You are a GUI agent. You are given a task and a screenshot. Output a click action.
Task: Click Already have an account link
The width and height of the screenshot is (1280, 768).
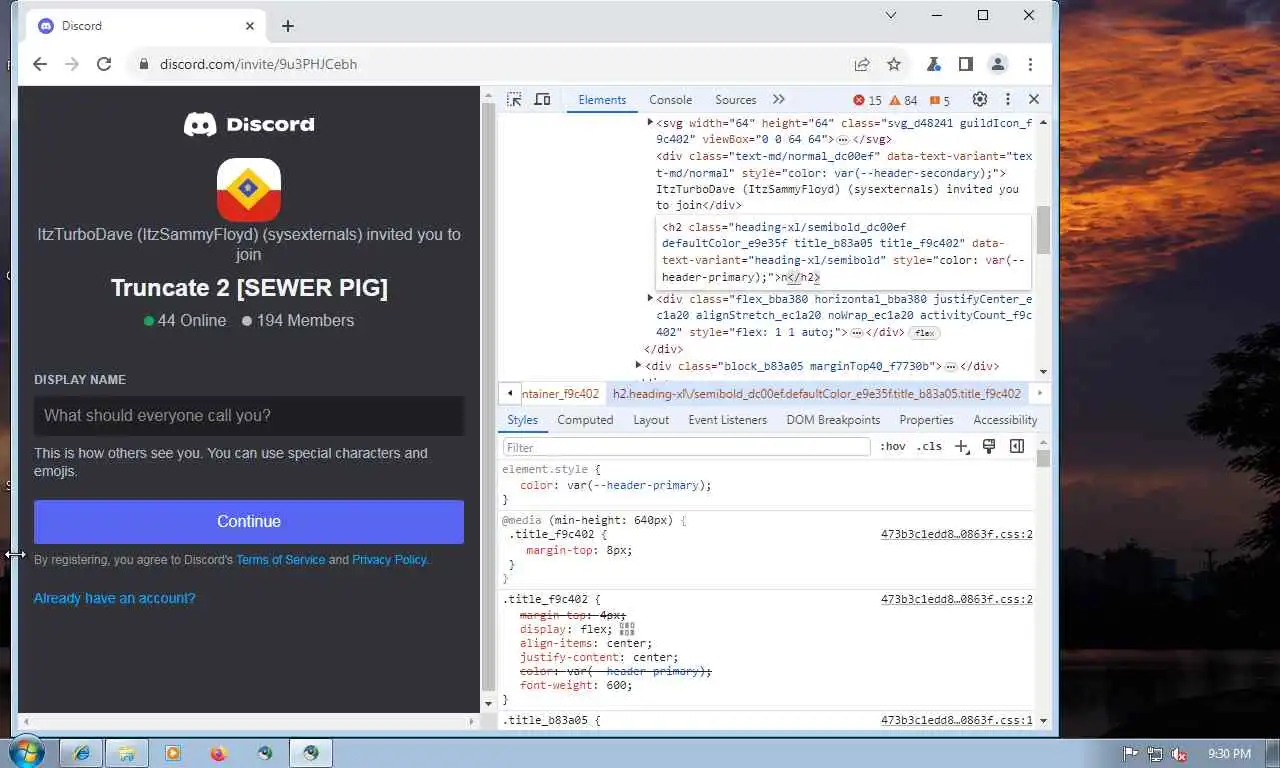pos(115,598)
